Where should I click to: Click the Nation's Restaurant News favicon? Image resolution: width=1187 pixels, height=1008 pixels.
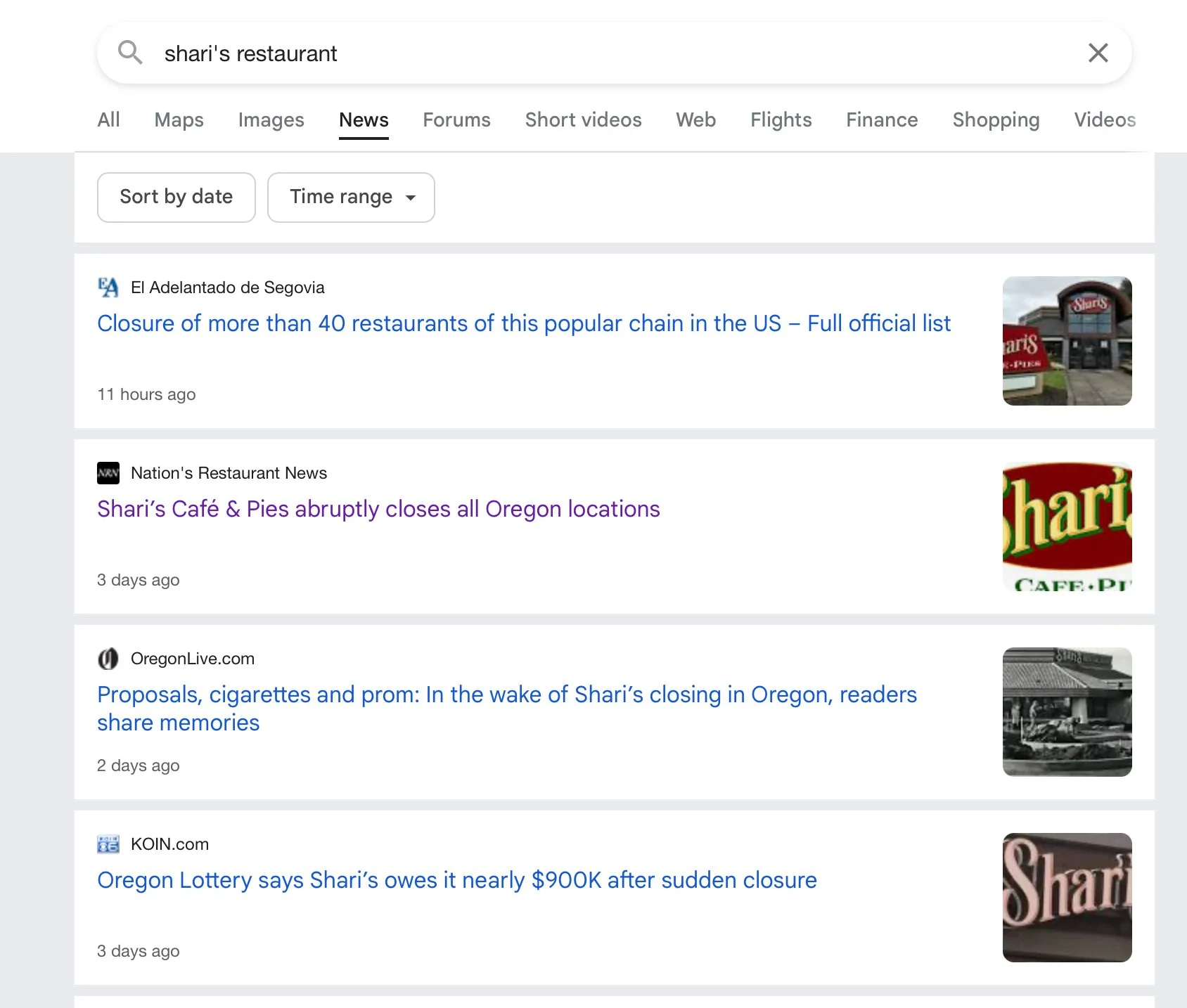point(108,473)
